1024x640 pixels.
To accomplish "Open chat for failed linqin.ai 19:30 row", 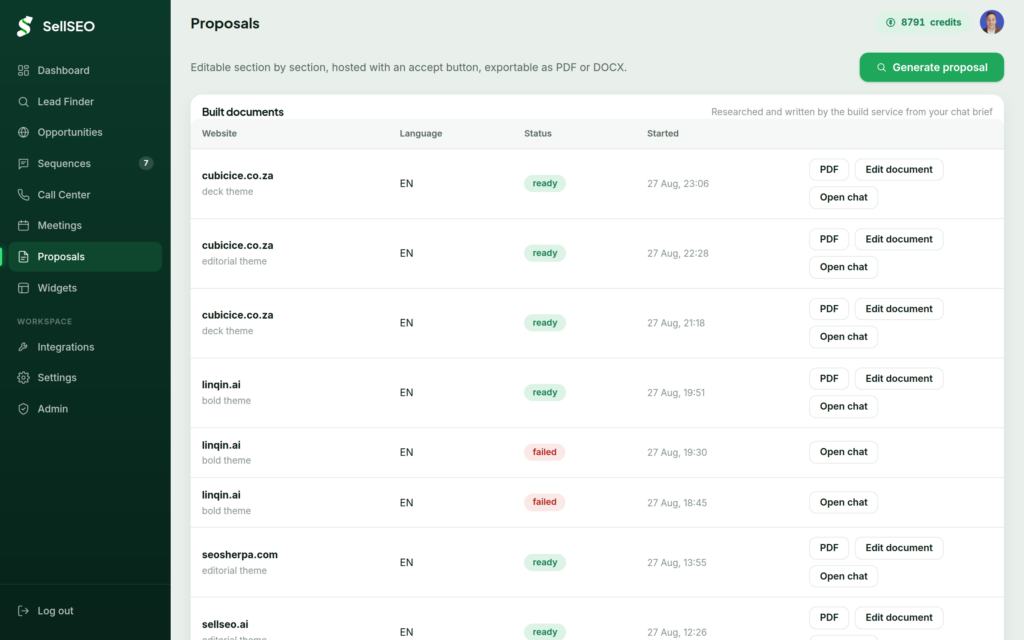I will tap(843, 452).
